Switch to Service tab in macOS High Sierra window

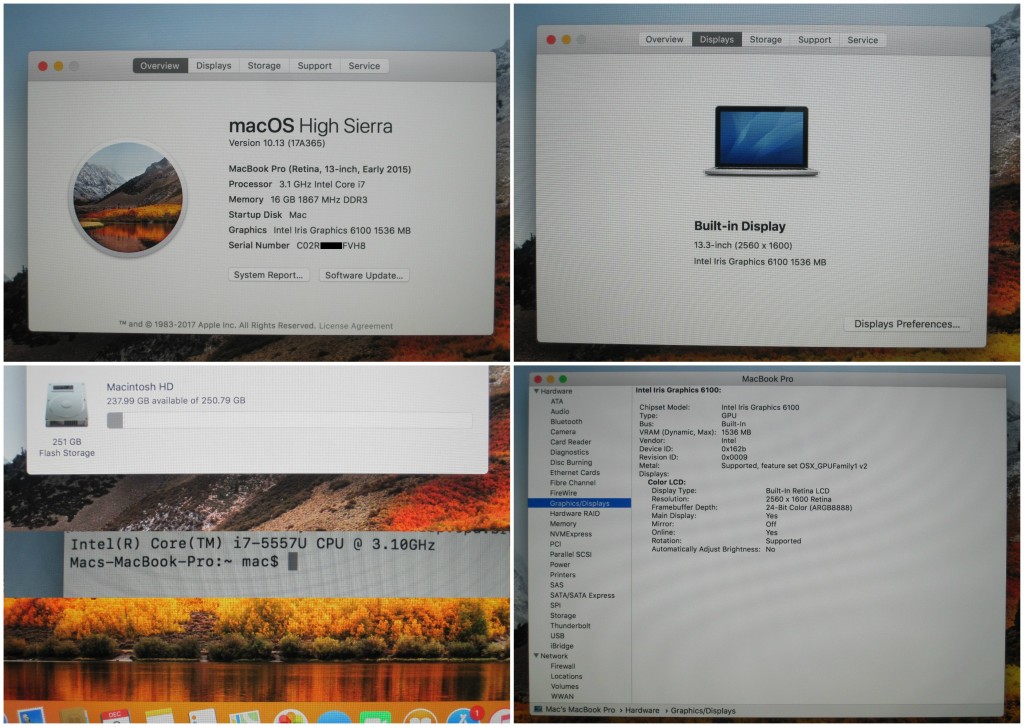[364, 66]
